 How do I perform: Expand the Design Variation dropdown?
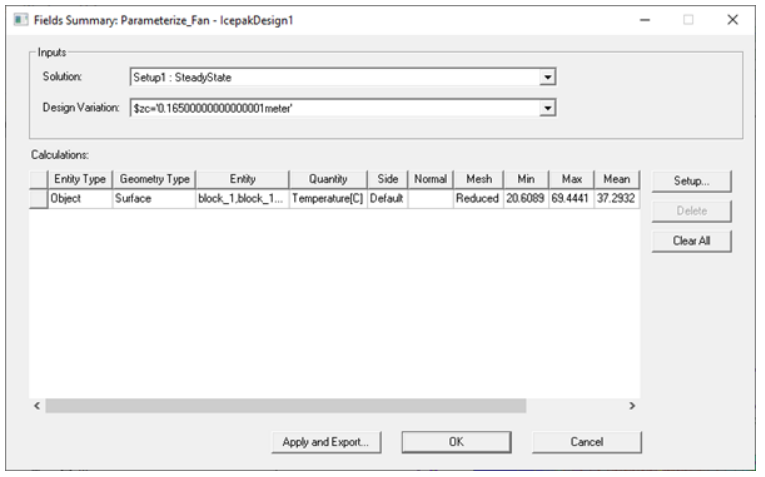[x=547, y=107]
